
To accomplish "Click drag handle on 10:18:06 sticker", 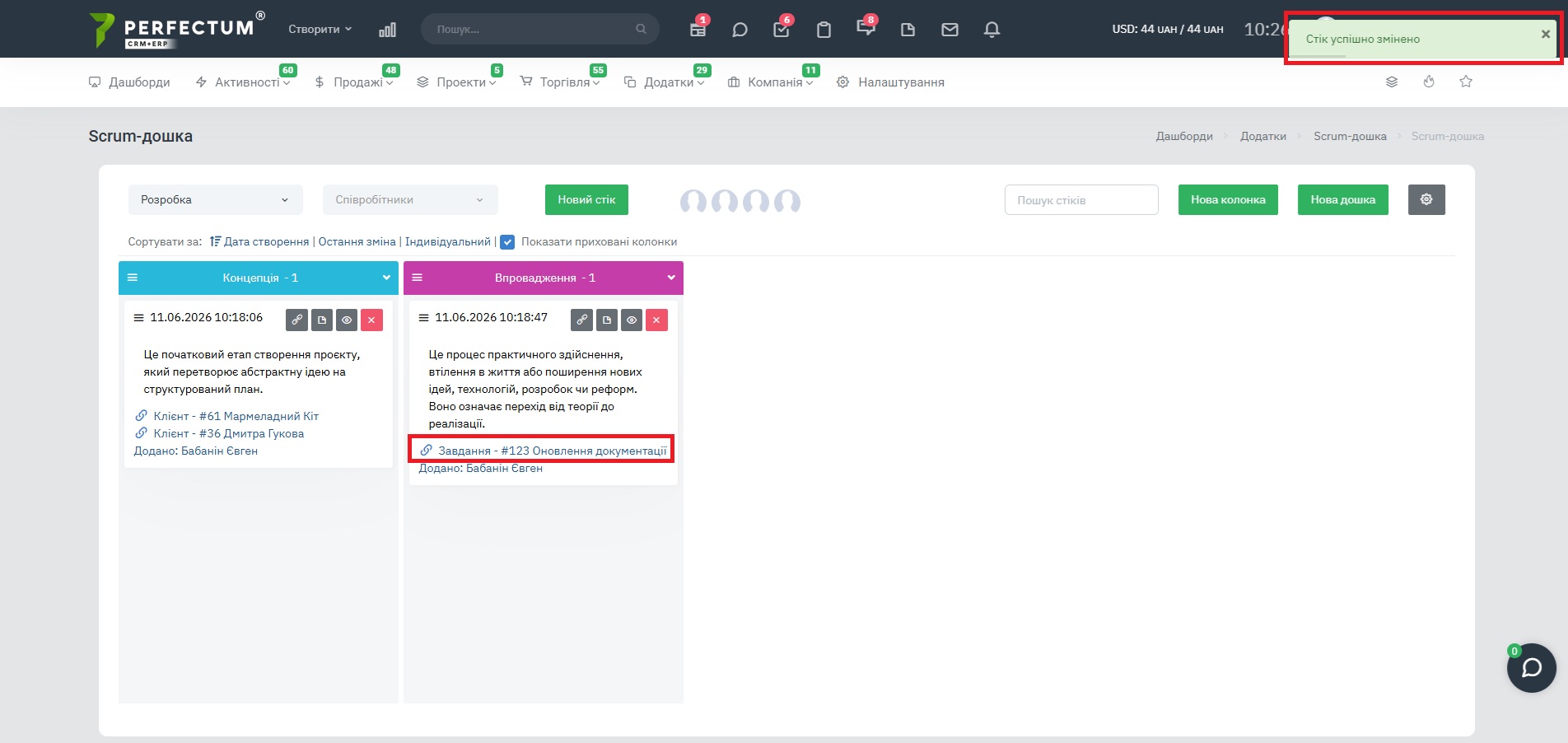I will coord(138,317).
